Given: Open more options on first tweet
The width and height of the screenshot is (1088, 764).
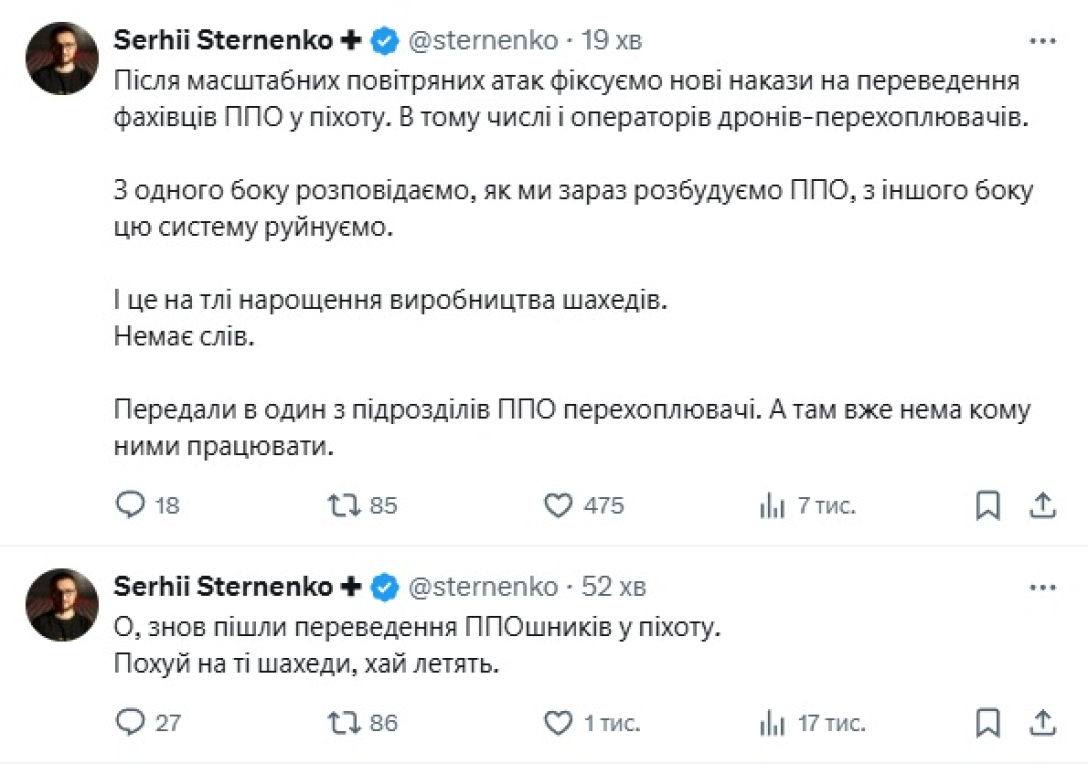Looking at the screenshot, I should tap(1043, 41).
